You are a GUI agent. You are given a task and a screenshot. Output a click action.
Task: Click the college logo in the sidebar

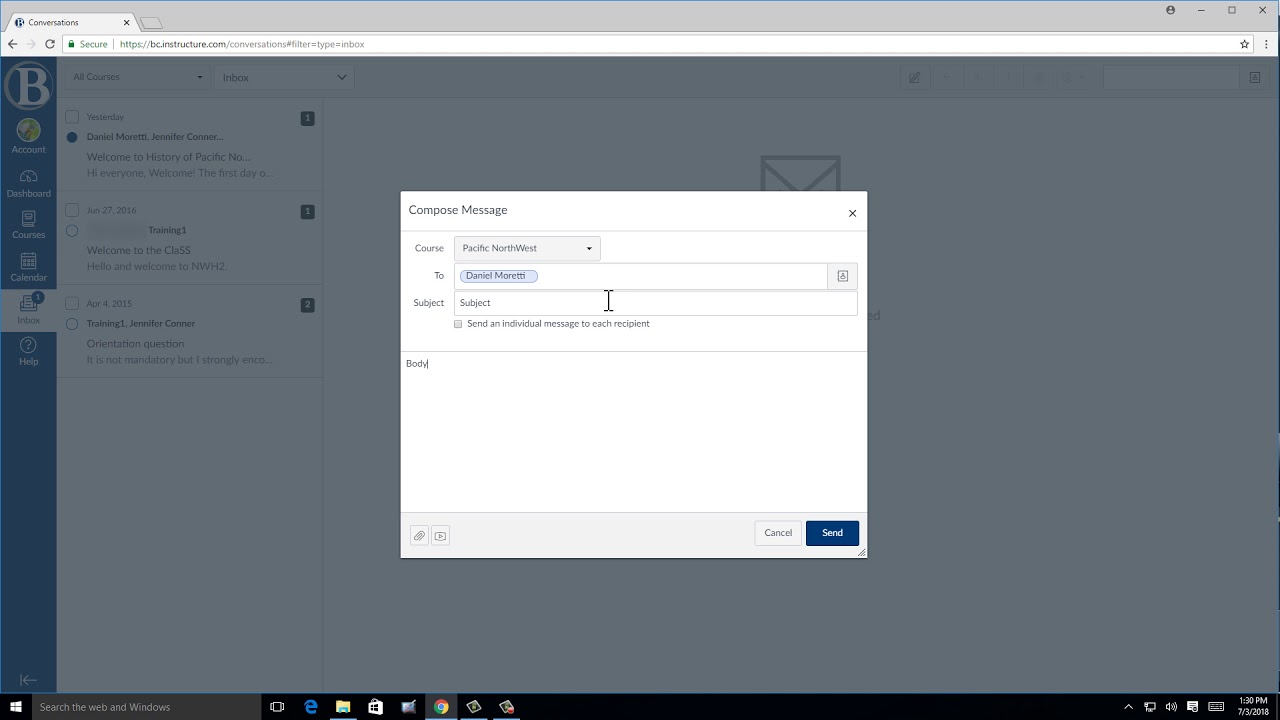(28, 85)
